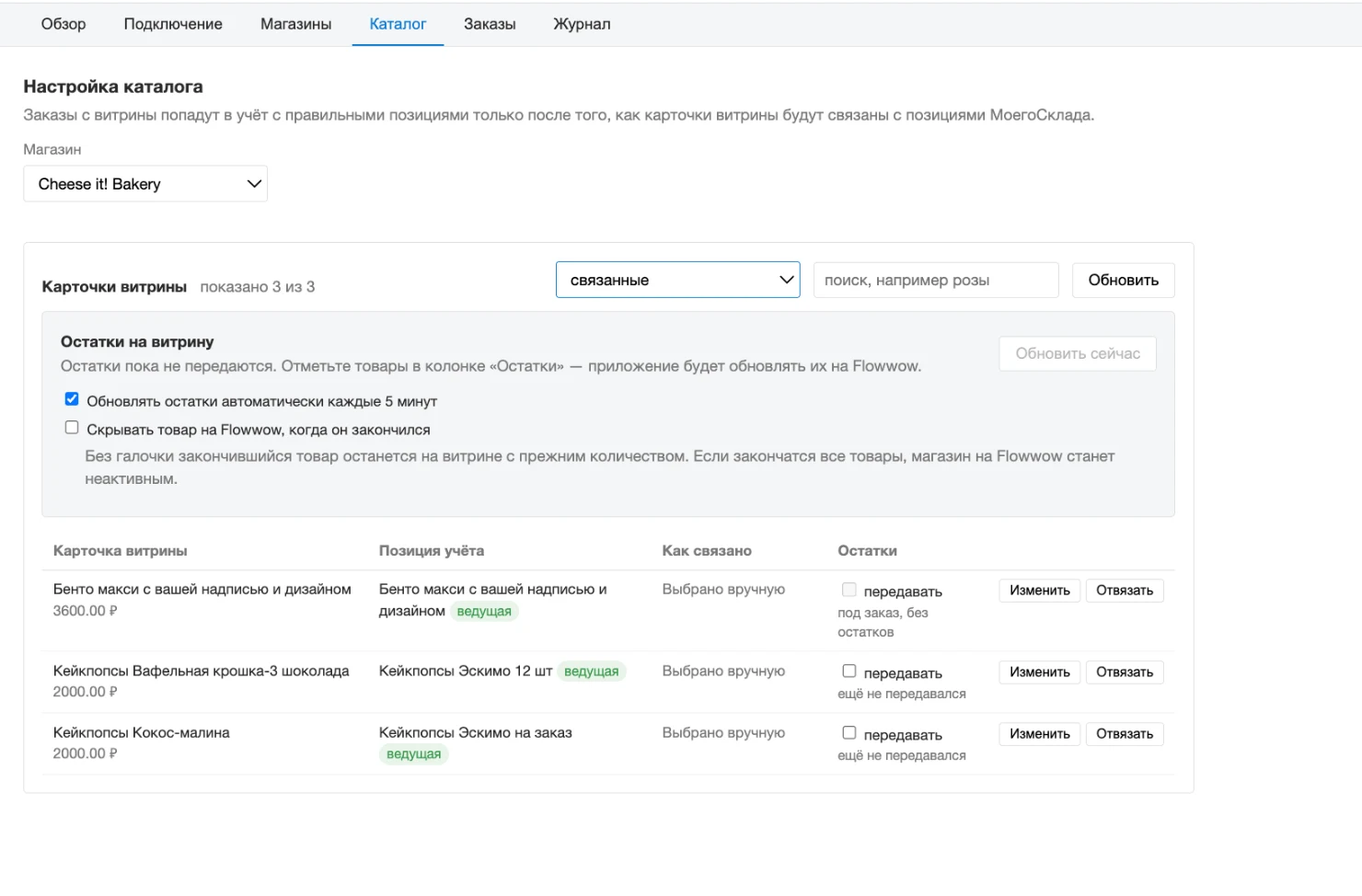
Task: Open the Обзор tab
Action: click(63, 24)
